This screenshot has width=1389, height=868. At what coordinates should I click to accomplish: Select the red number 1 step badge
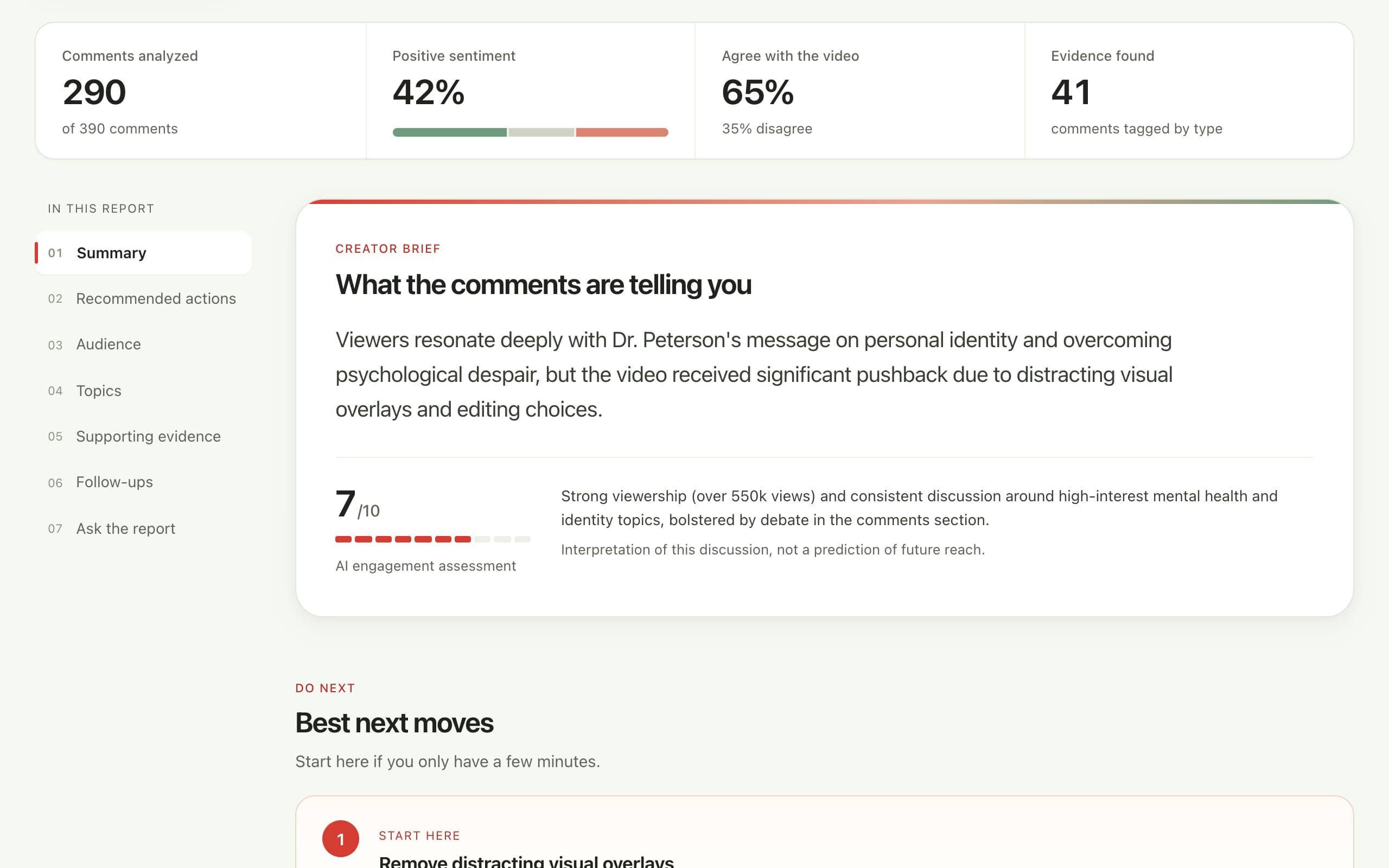340,839
